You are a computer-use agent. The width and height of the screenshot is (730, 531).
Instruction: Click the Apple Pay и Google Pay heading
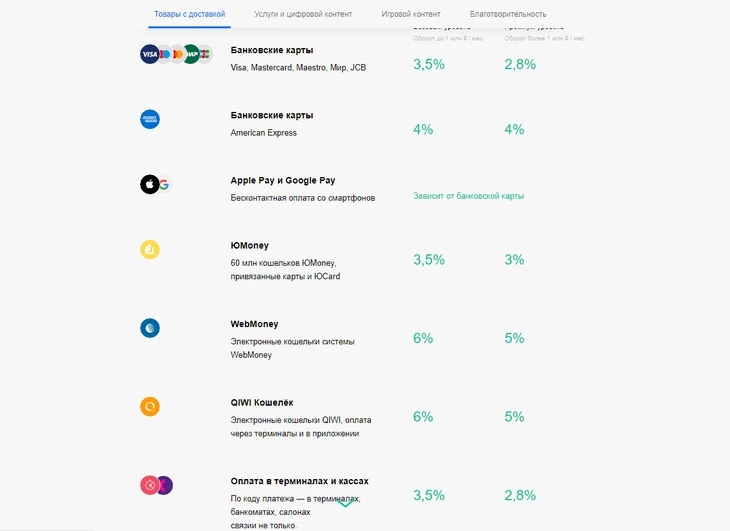point(283,181)
